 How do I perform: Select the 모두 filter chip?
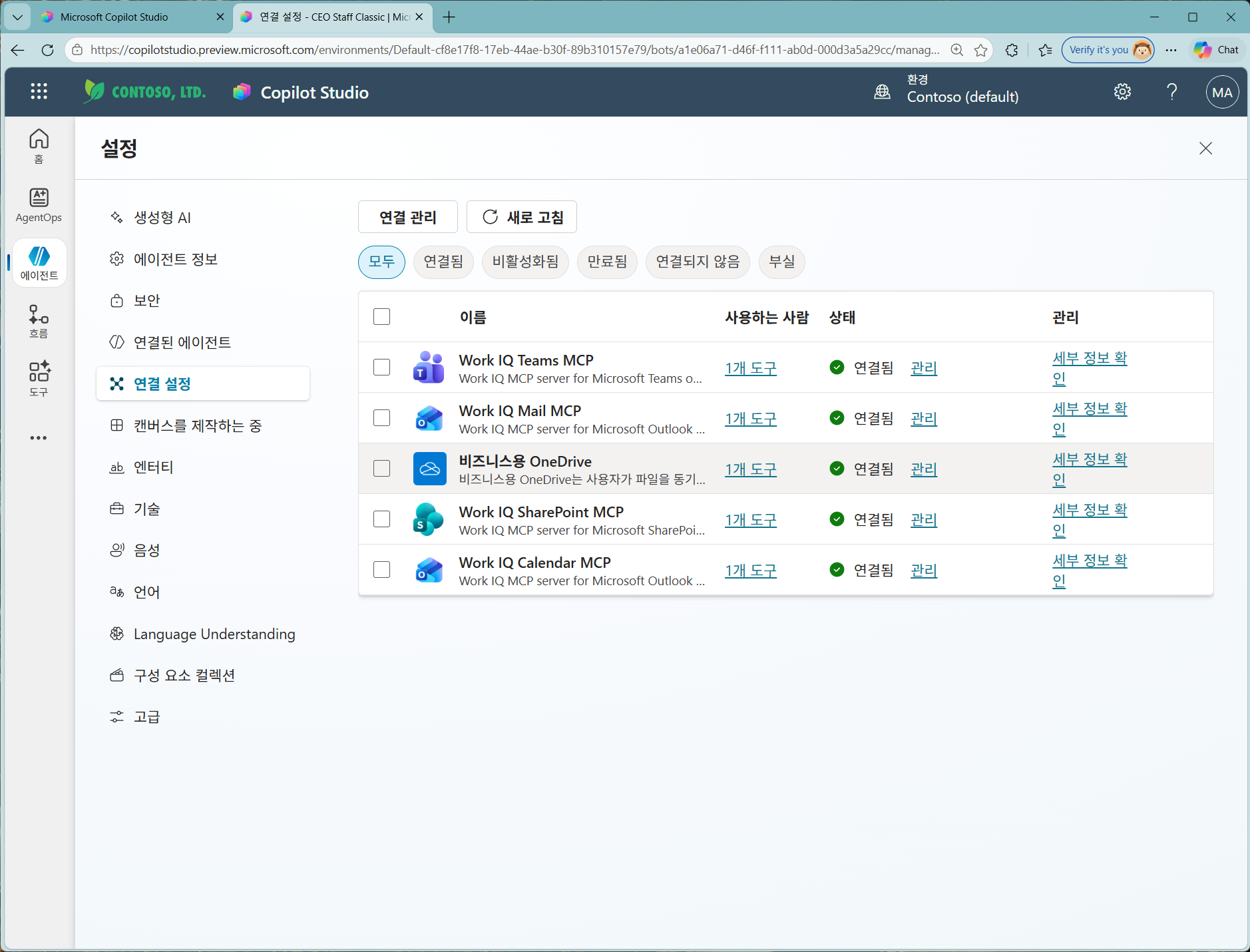pyautogui.click(x=381, y=262)
